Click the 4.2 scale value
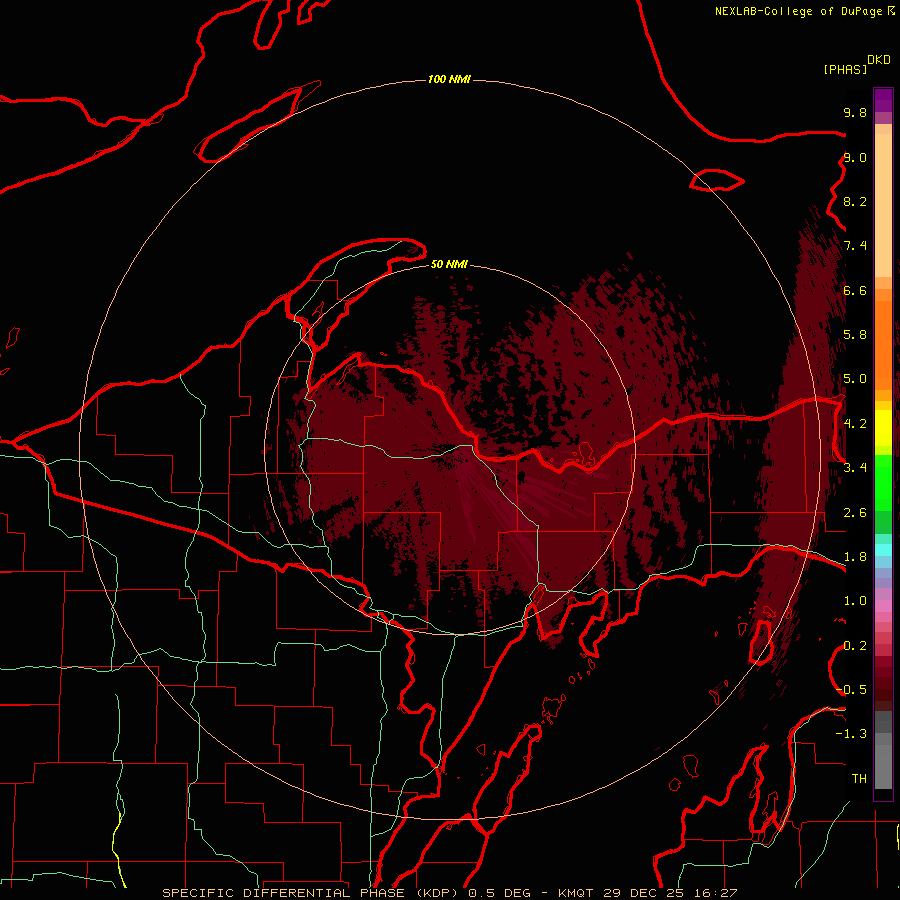 coord(855,424)
